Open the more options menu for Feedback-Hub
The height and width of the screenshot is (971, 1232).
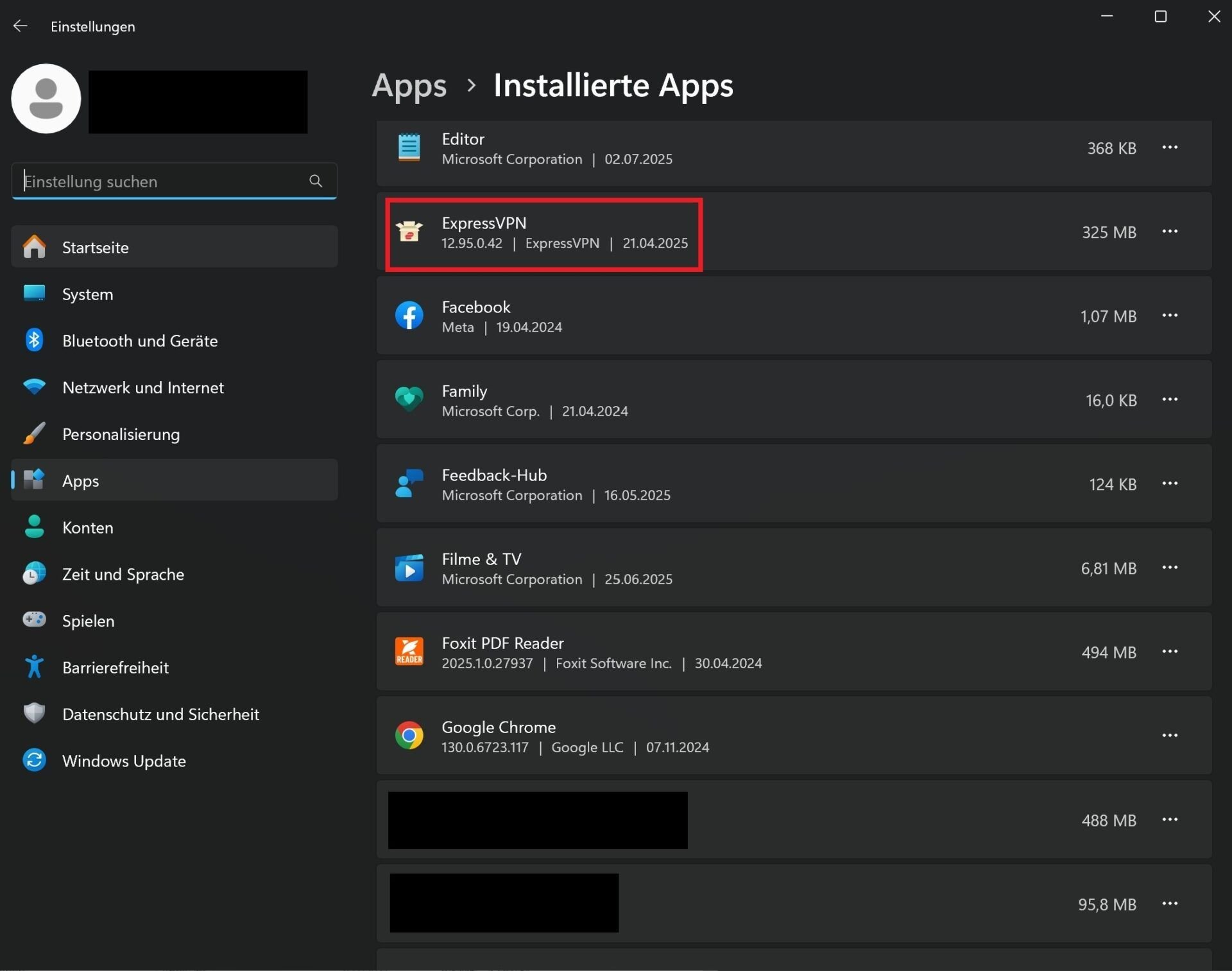point(1170,484)
